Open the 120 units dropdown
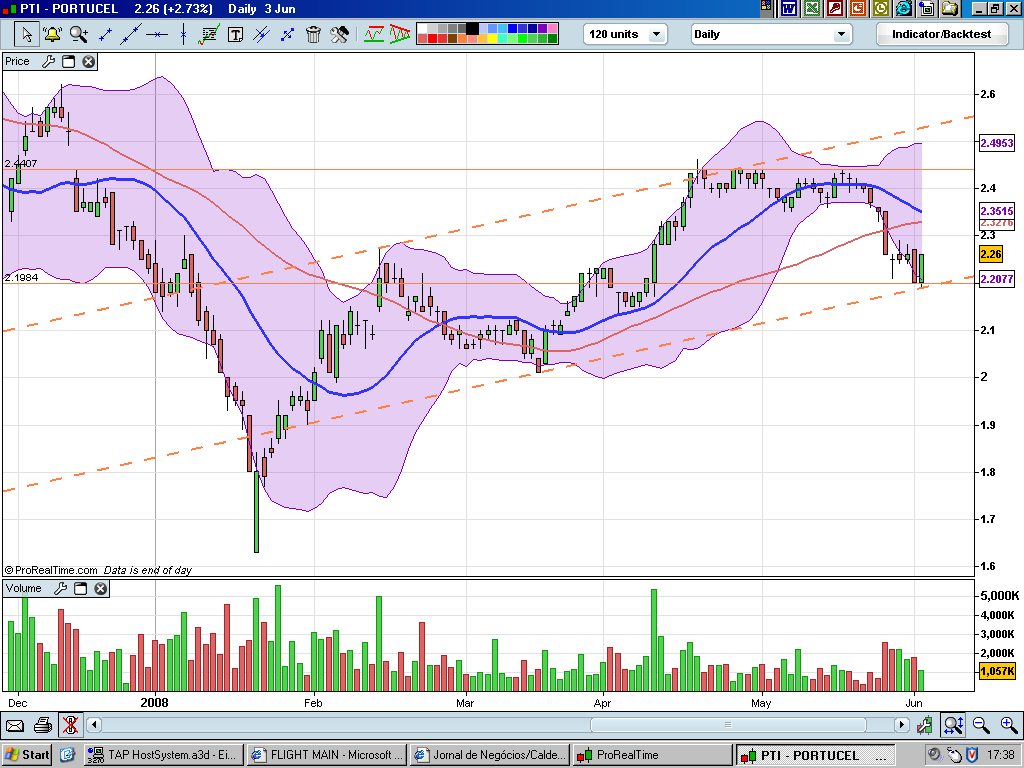Screen dimensions: 1024x768 pos(625,34)
